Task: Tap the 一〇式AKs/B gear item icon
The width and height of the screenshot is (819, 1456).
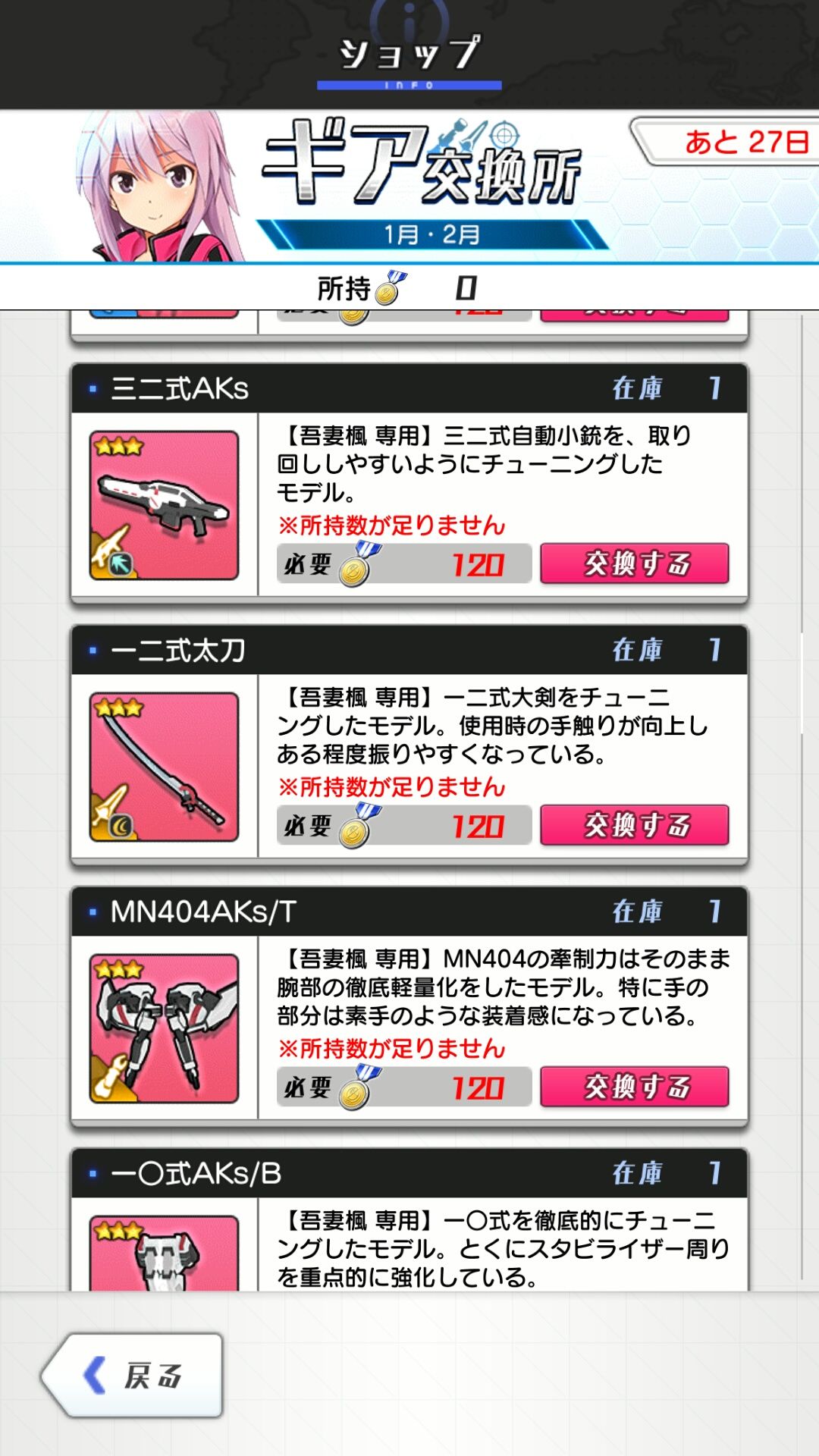Action: tap(164, 1253)
